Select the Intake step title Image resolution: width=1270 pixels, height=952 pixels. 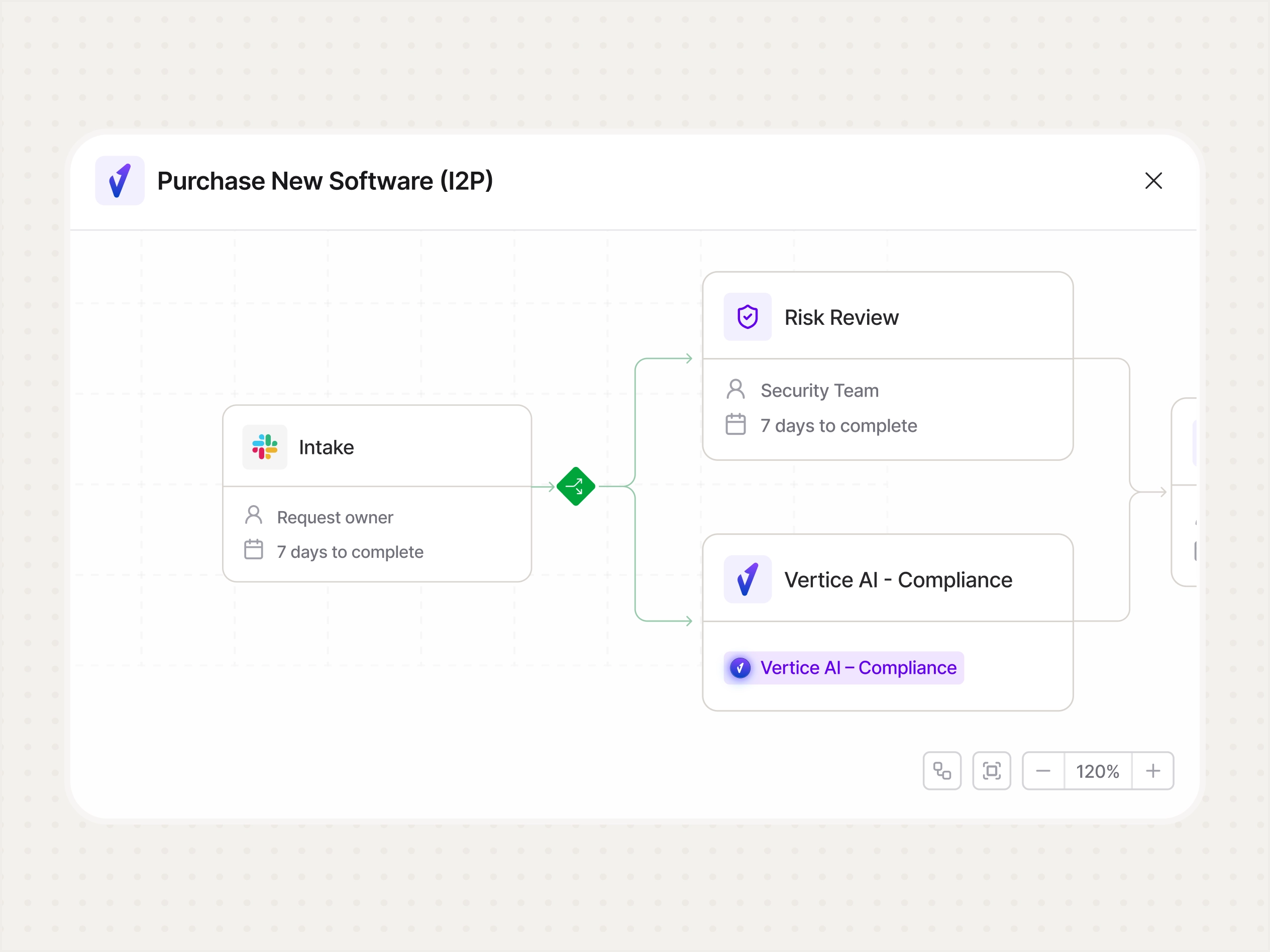pyautogui.click(x=326, y=447)
